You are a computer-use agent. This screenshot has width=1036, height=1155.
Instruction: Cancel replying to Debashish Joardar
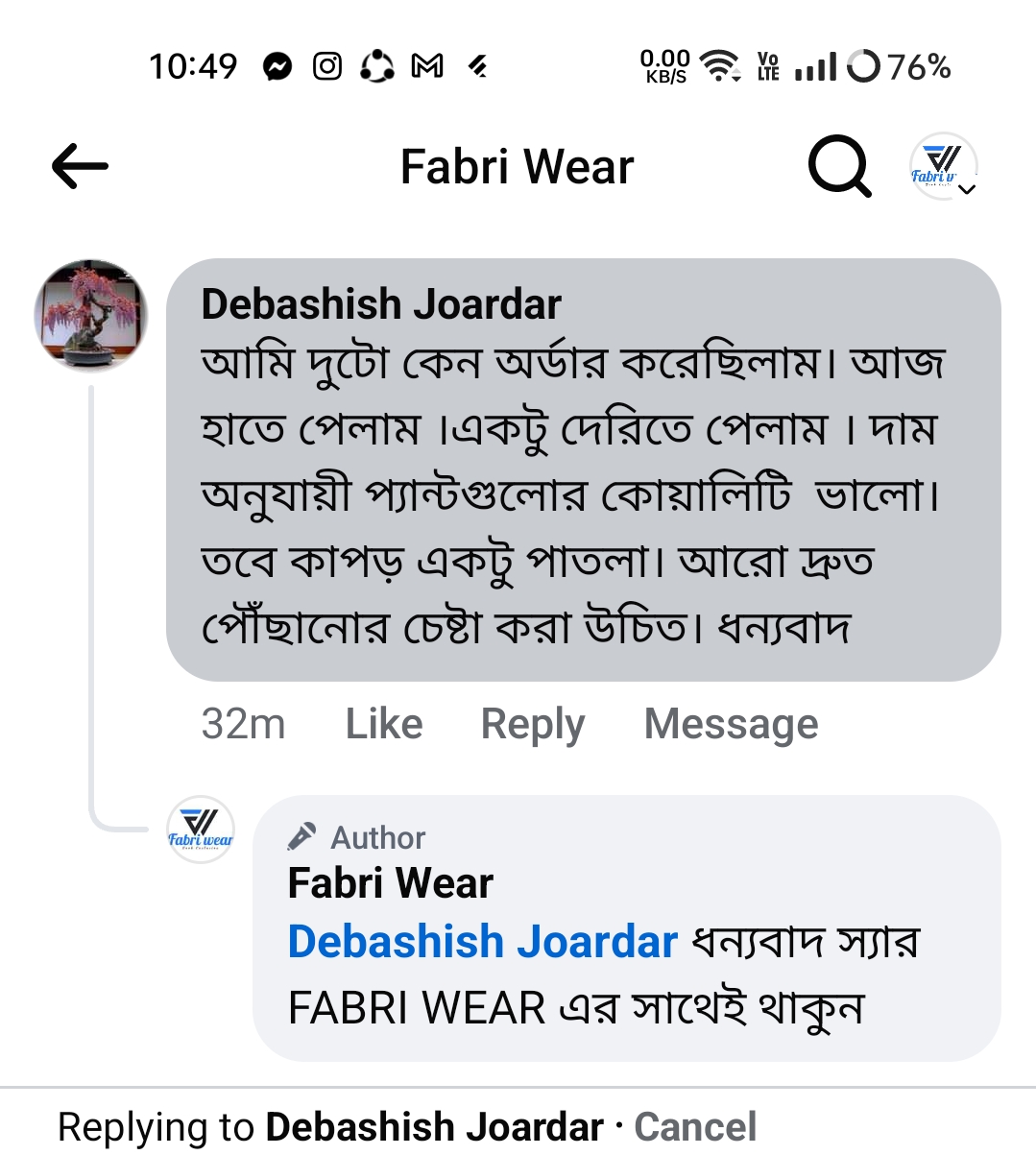695,1127
